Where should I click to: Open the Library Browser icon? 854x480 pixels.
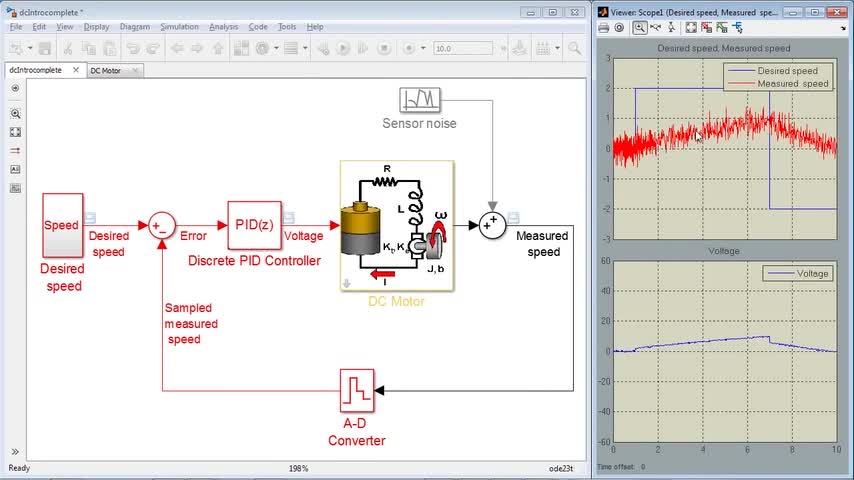[x=241, y=48]
